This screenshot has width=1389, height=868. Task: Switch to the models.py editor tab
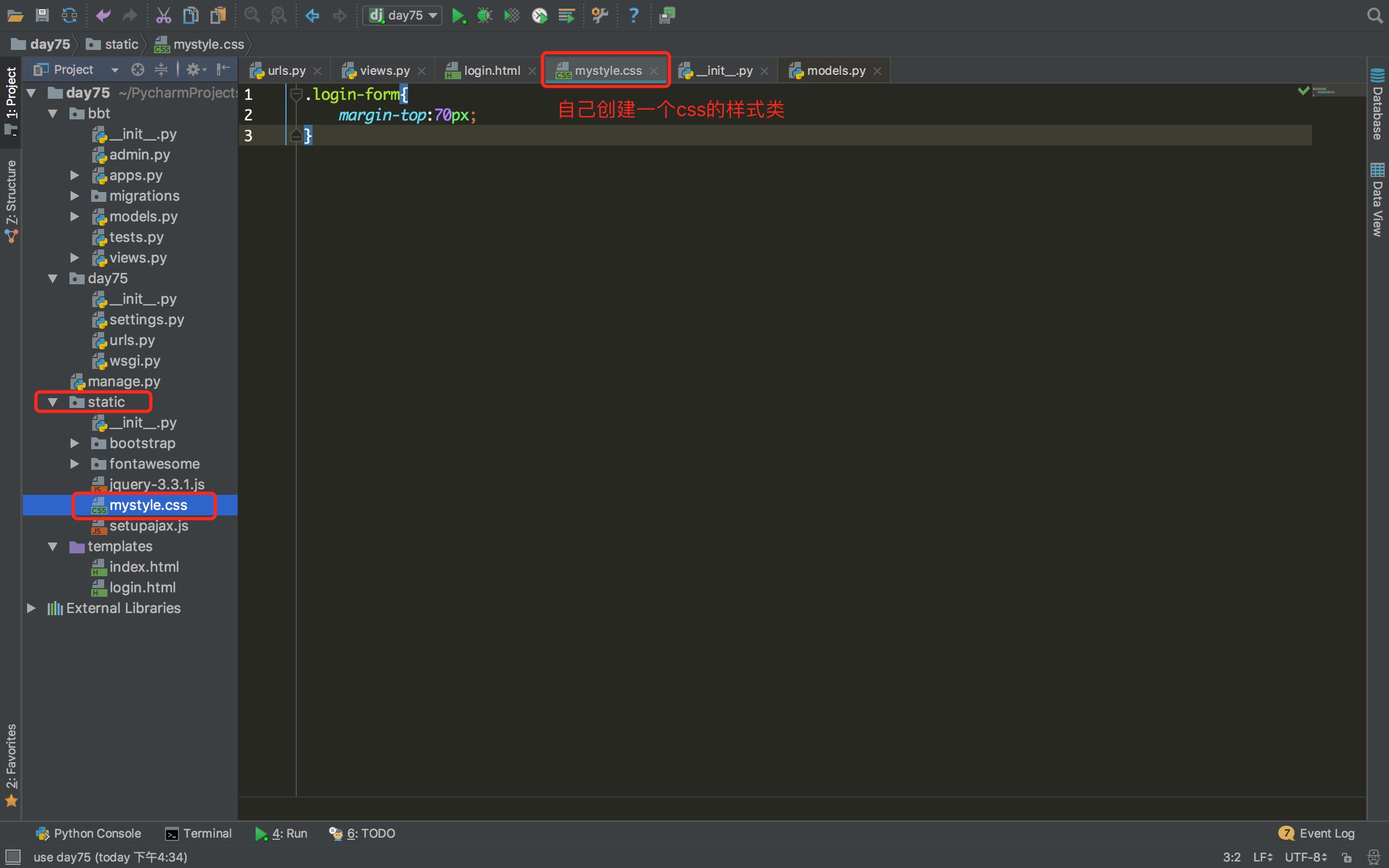click(x=835, y=71)
